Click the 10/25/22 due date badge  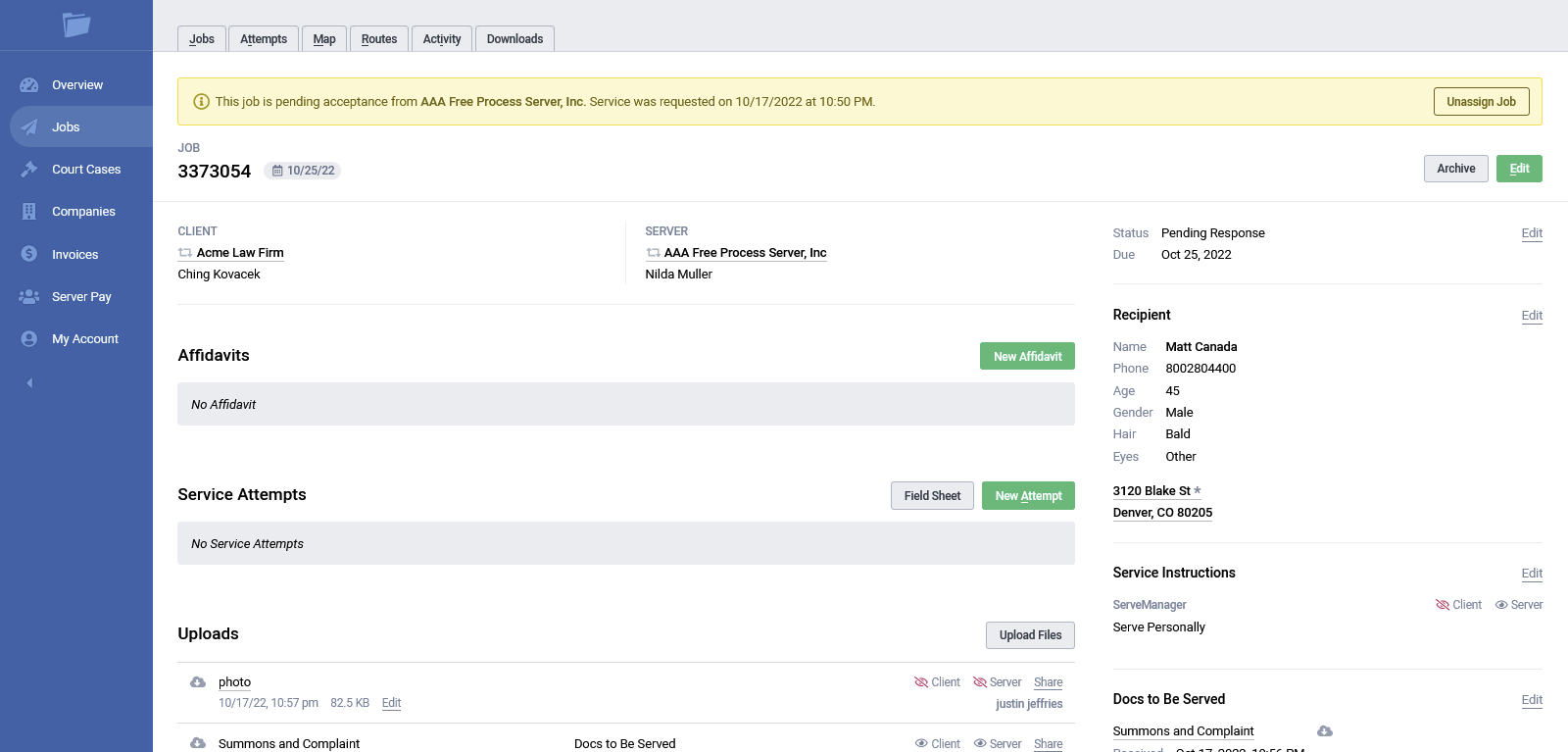(x=303, y=171)
